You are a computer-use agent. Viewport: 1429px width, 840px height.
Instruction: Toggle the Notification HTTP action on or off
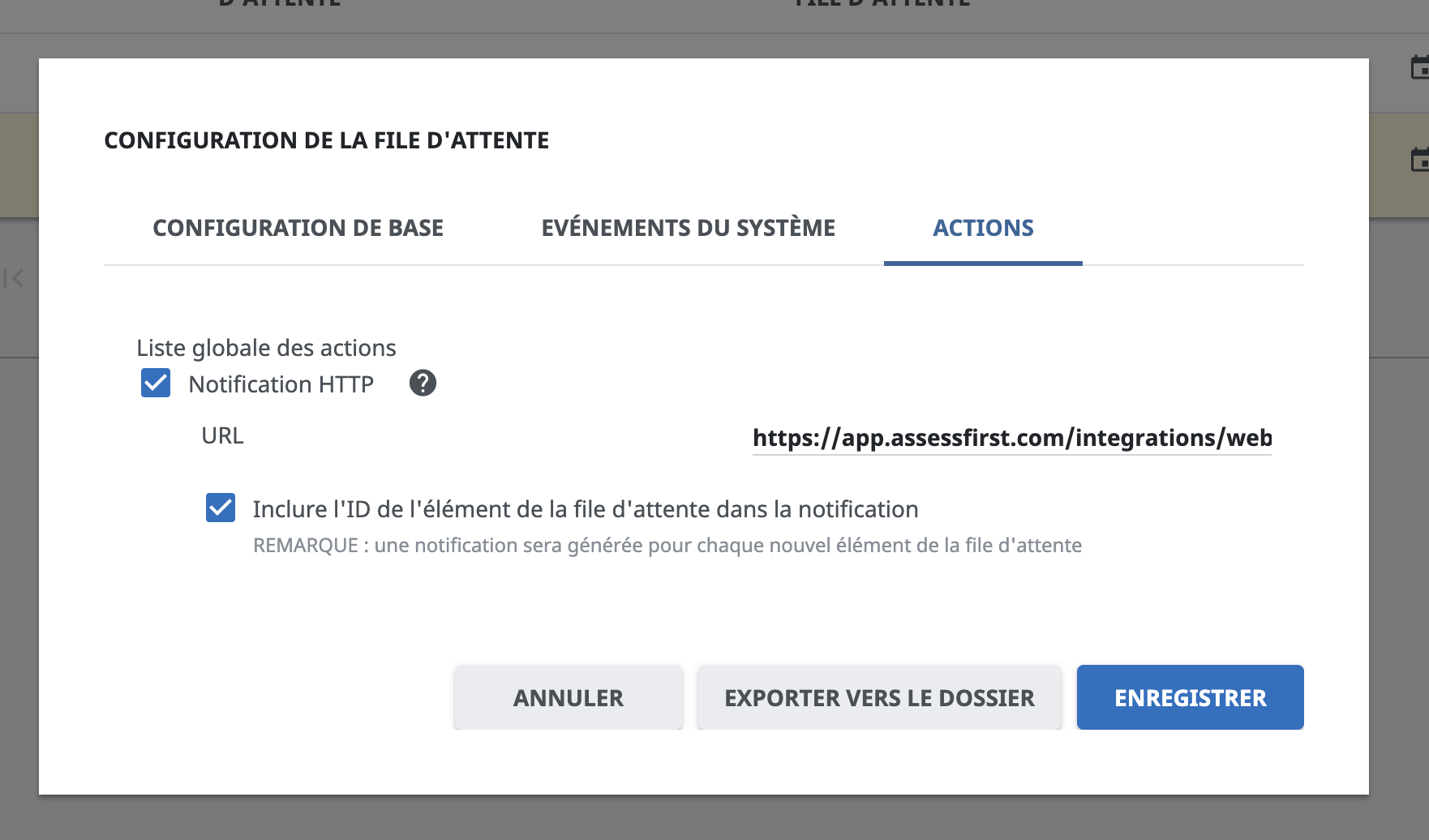[x=155, y=382]
